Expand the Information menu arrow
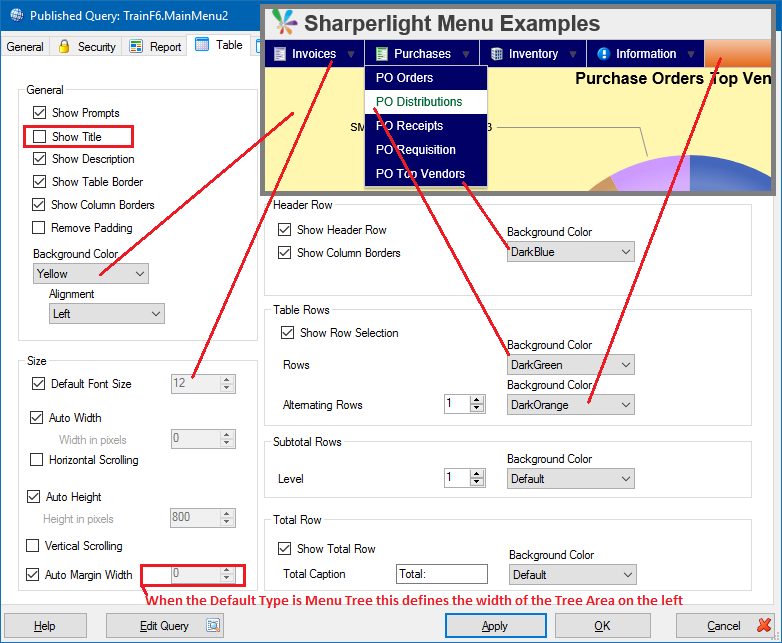This screenshot has width=782, height=643. tap(691, 54)
